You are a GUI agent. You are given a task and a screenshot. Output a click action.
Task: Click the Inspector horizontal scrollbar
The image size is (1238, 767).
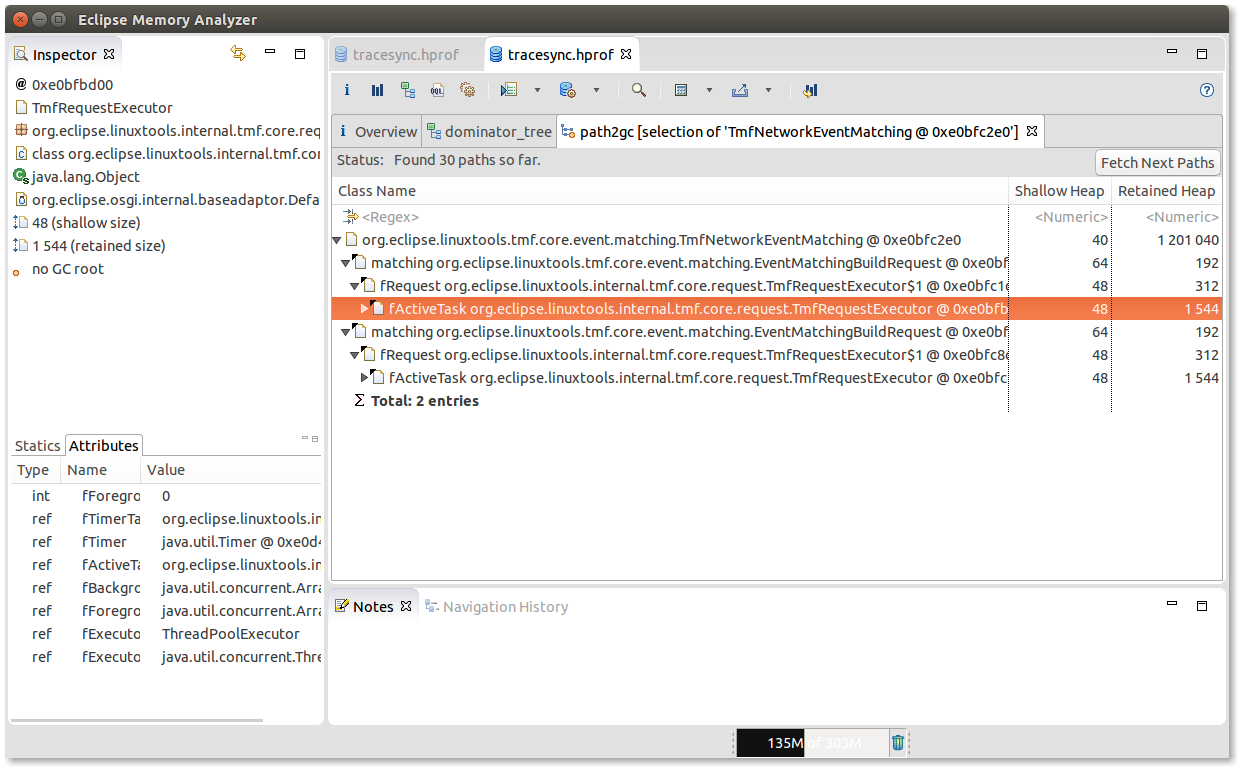[136, 720]
